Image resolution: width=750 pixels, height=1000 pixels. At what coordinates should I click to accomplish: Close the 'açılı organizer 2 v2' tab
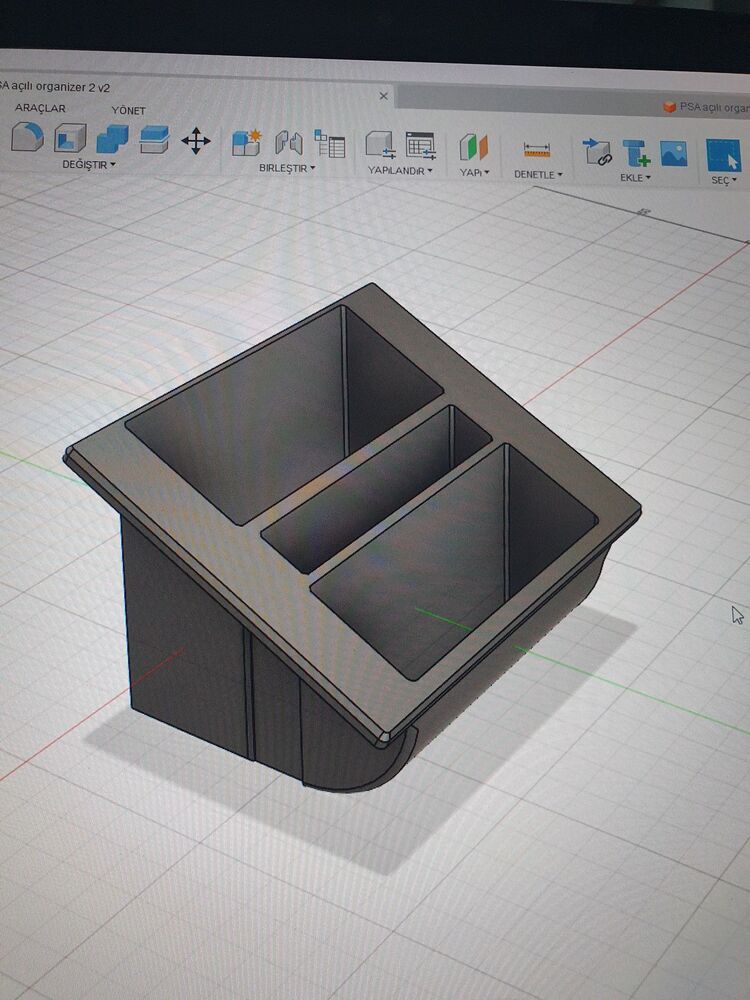(383, 96)
